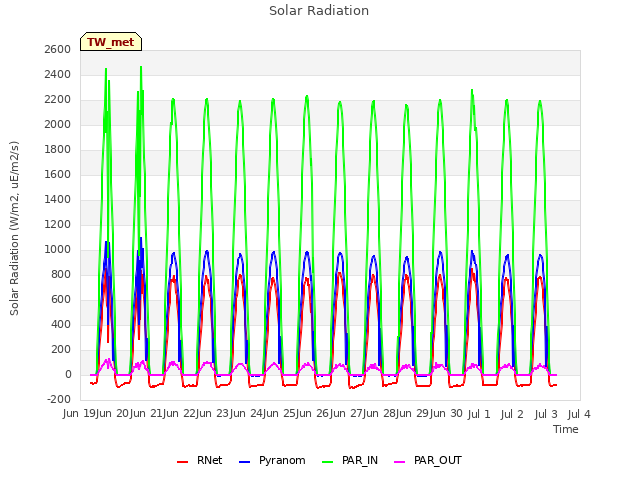Viewport: 640px width, 480px height.
Task: Toggle the PAR_IN legend entry
Action: (x=350, y=460)
